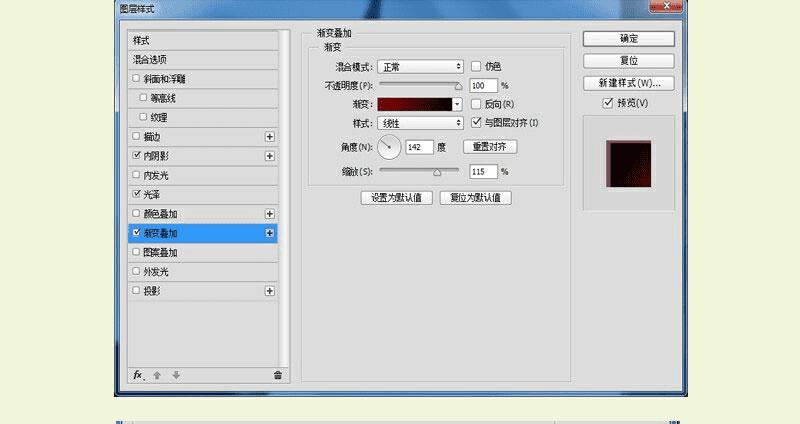Screen dimensions: 800x424
Task: Select 混合选项 in the left list
Action: click(x=203, y=60)
